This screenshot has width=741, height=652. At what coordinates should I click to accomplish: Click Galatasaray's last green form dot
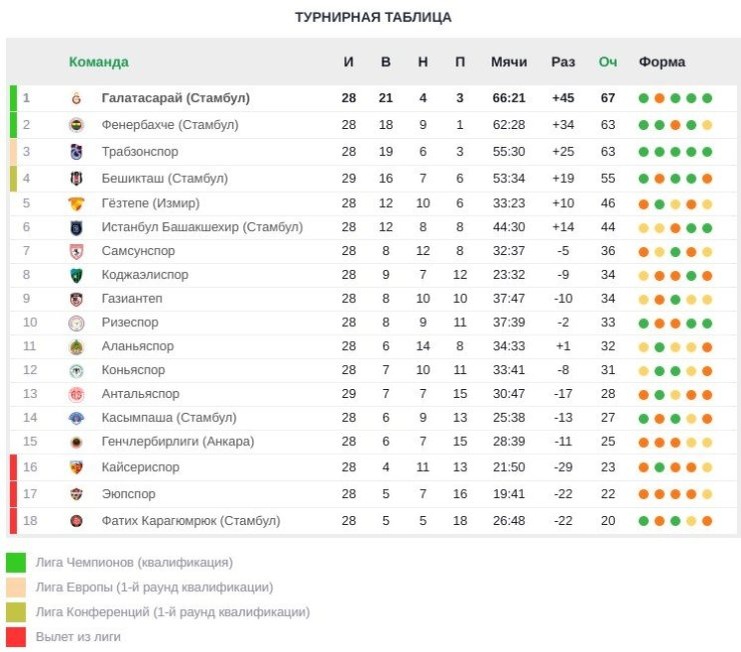tap(707, 99)
